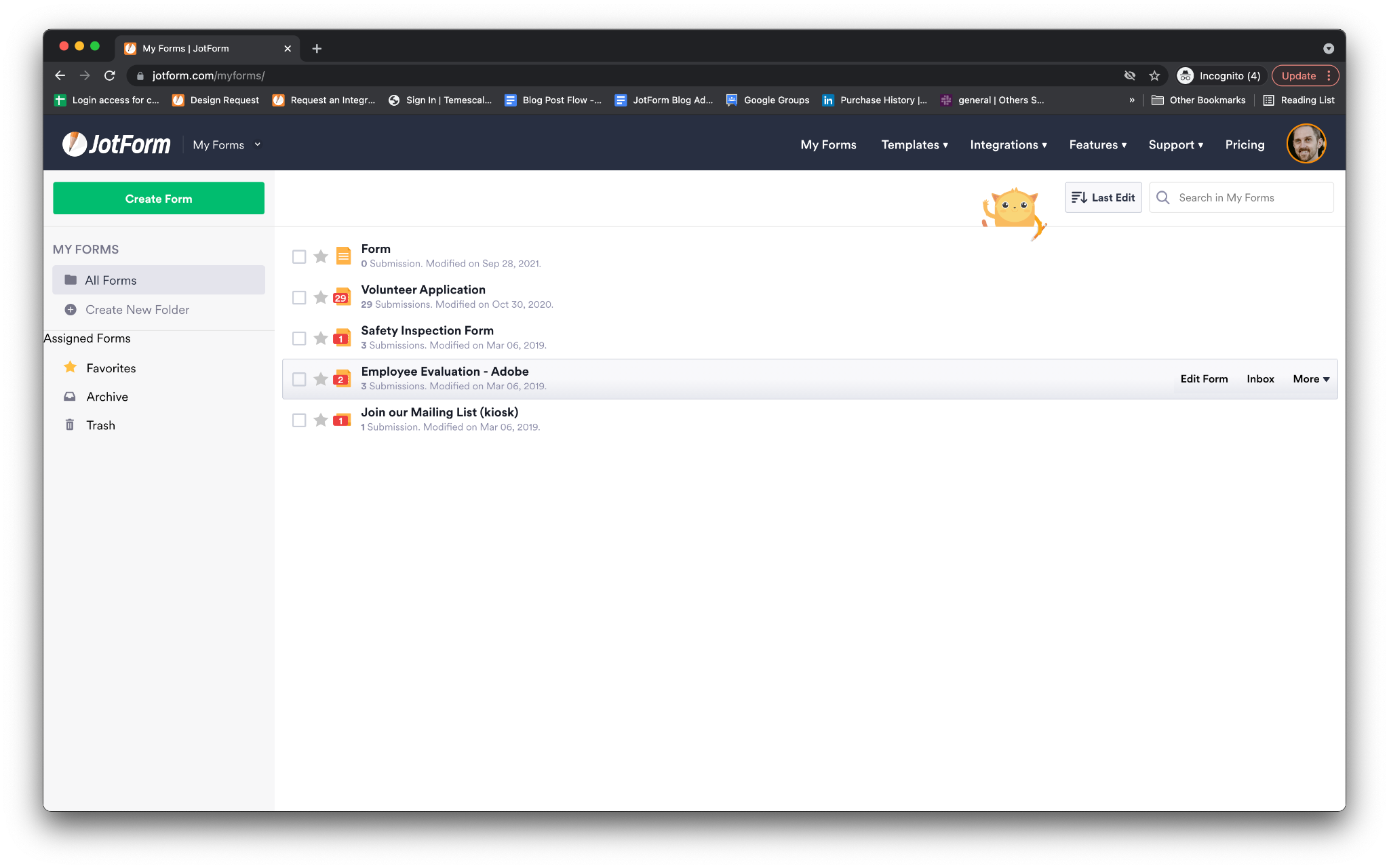1389x868 pixels.
Task: Tick the Join our Mailing List checkbox
Action: (x=299, y=420)
